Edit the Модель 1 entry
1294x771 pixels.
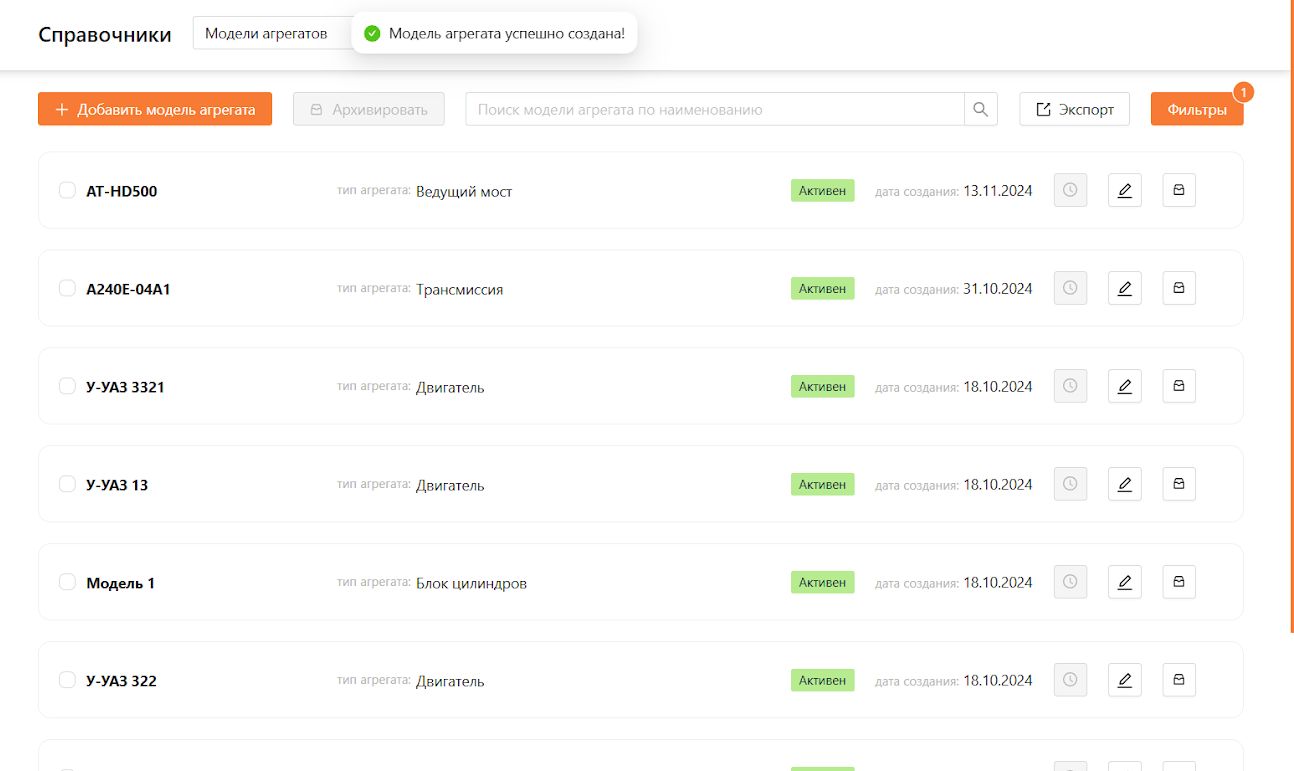[1125, 582]
